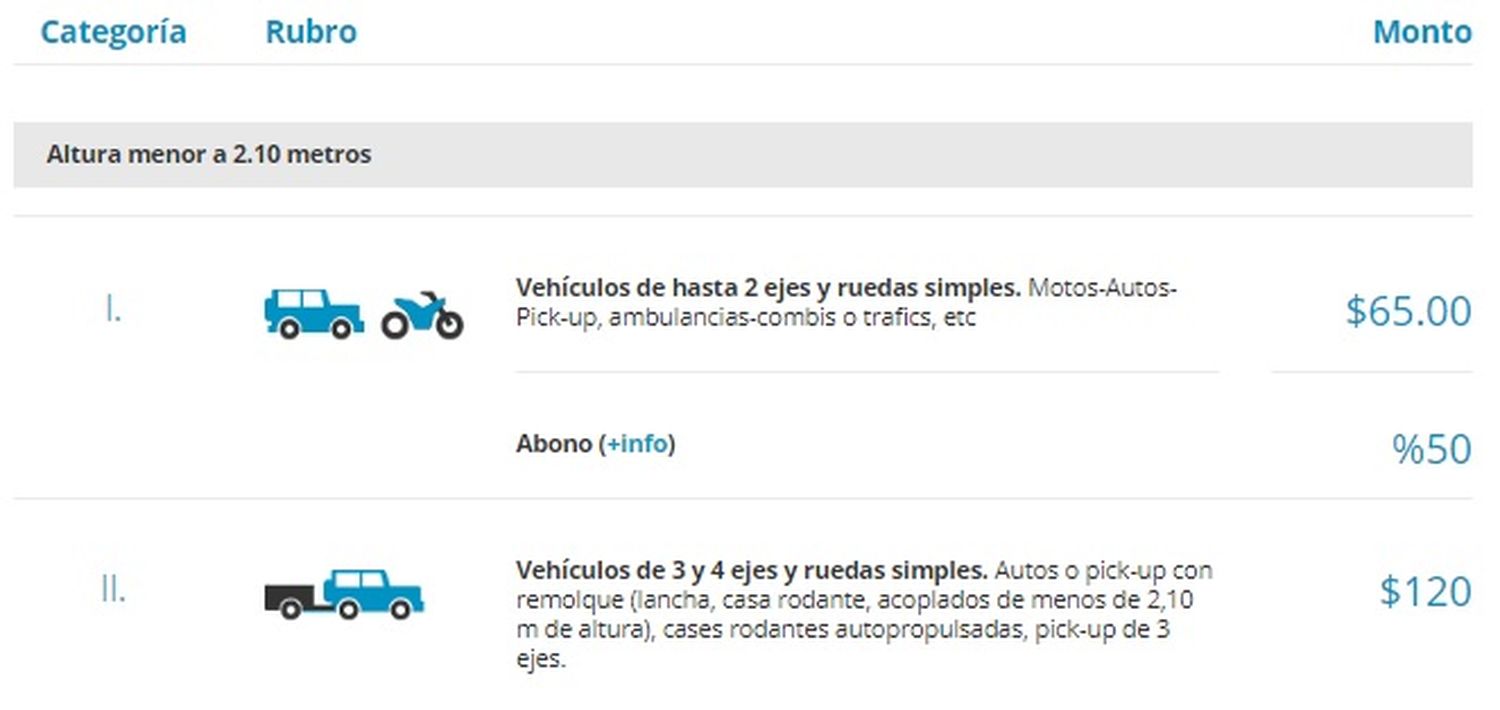The image size is (1500, 710).
Task: Click the car with trailer icon
Action: point(344,594)
